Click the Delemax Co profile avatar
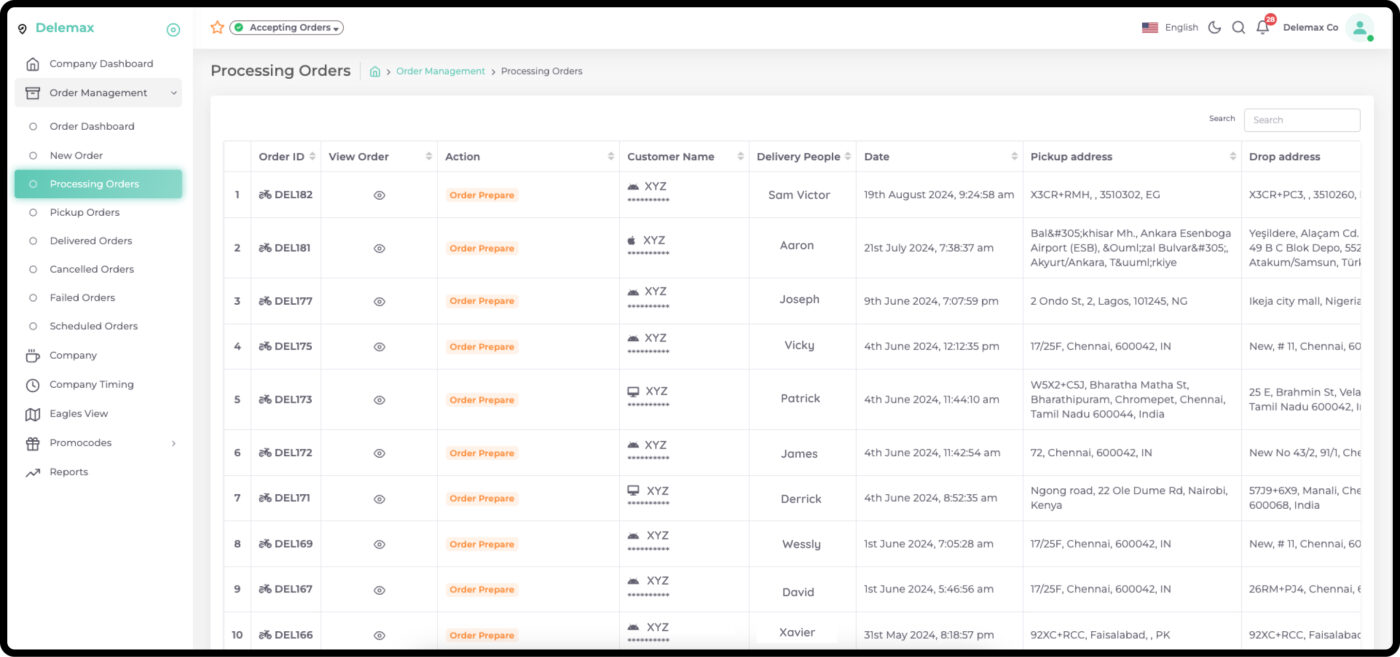Viewport: 1400px width, 657px height. point(1359,28)
